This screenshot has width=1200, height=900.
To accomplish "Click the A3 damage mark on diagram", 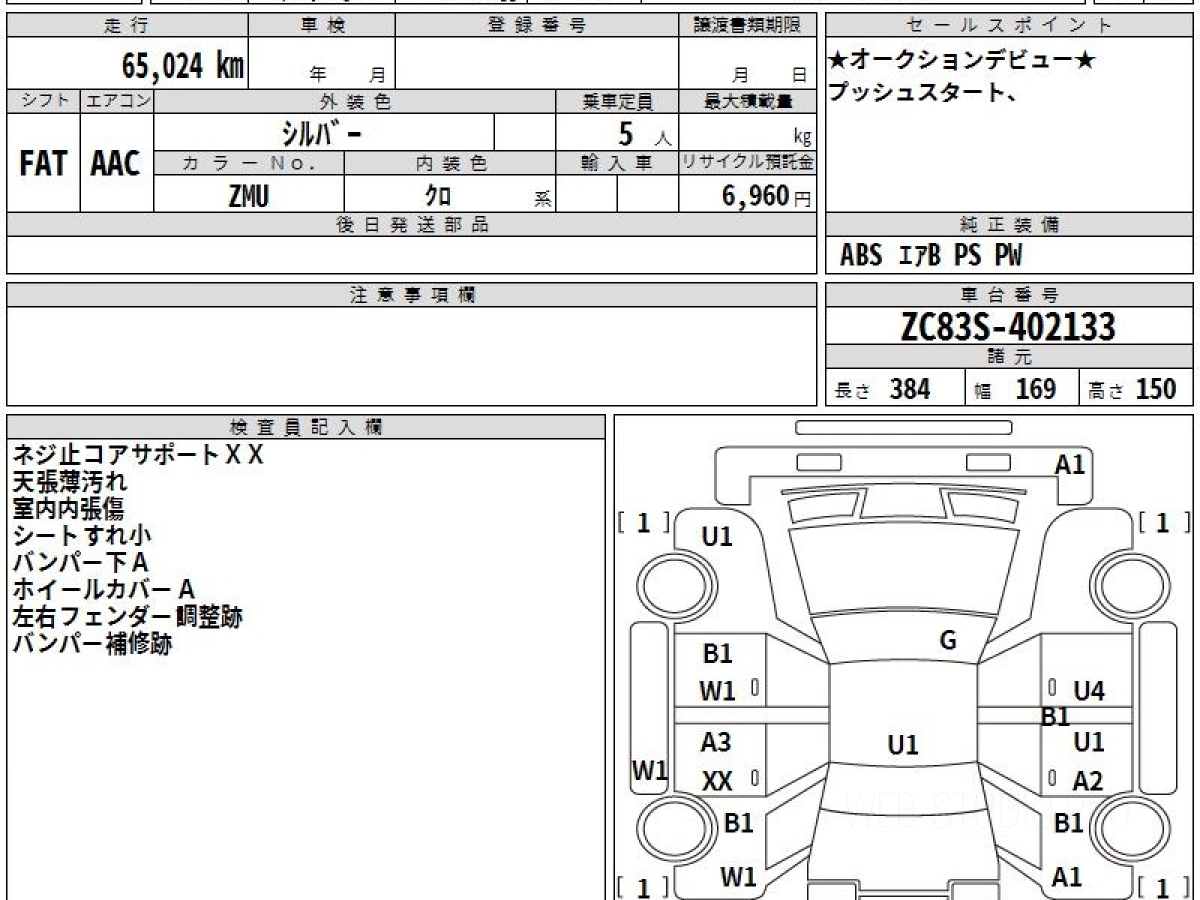I will 716,743.
